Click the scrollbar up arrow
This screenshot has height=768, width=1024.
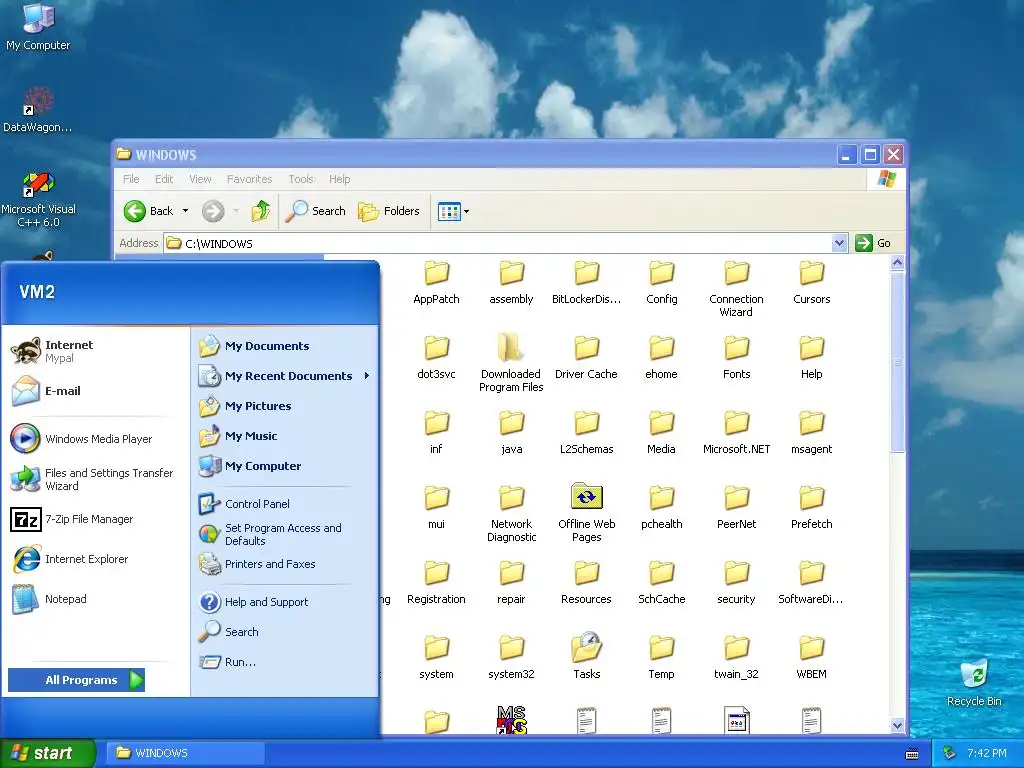(x=897, y=263)
